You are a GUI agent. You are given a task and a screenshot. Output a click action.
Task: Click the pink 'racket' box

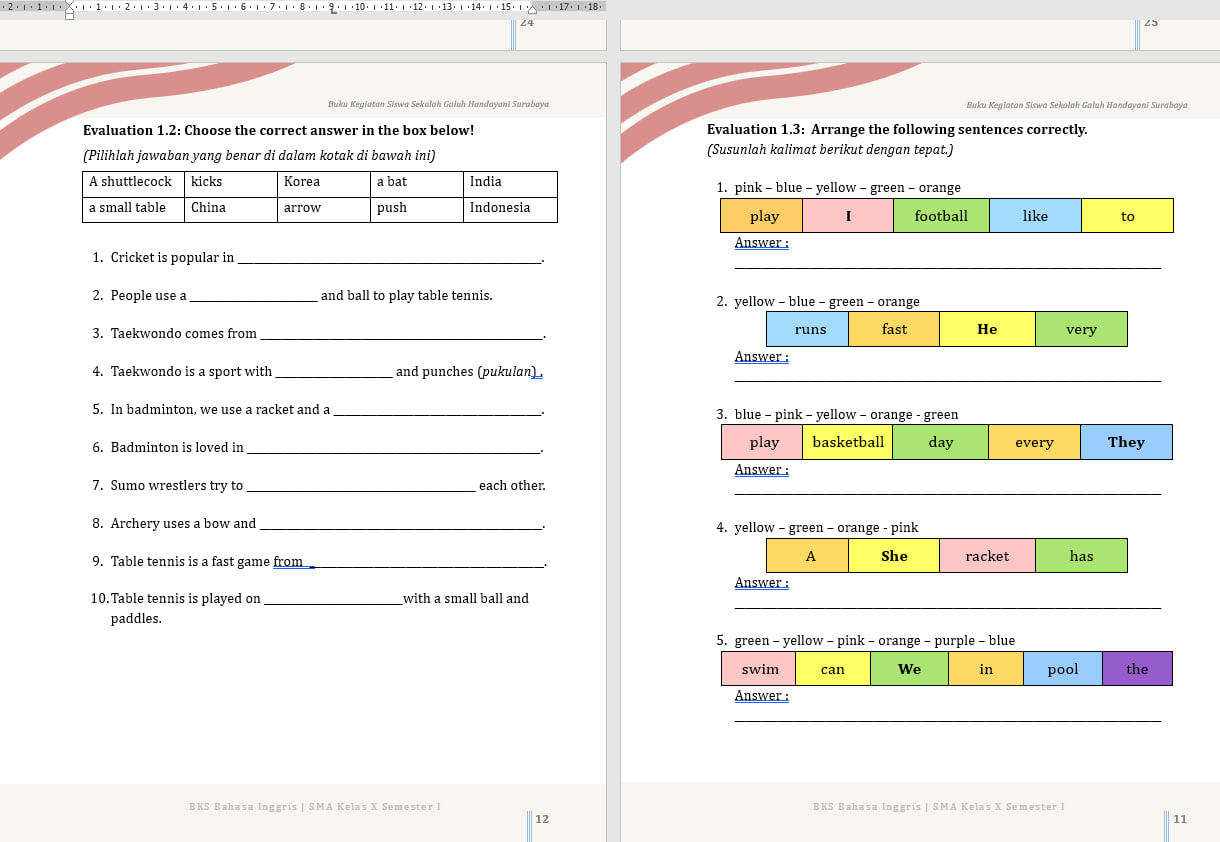(x=987, y=556)
